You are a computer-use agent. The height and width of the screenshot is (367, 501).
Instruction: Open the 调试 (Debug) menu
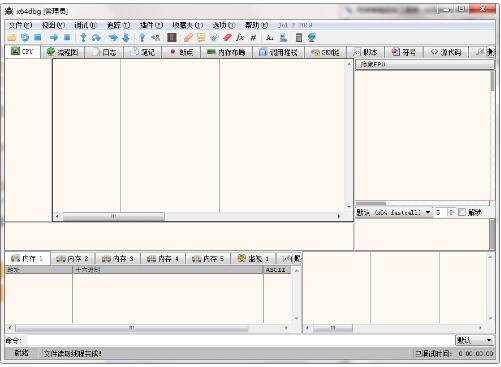85,25
